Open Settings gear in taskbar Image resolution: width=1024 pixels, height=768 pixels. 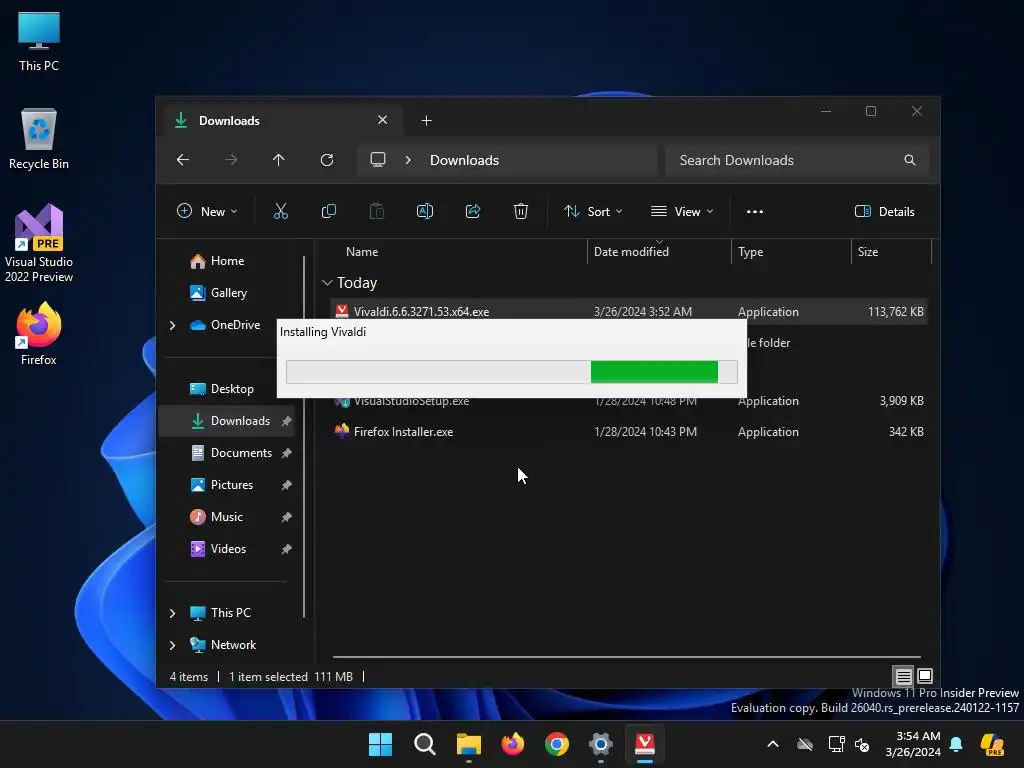(x=601, y=744)
